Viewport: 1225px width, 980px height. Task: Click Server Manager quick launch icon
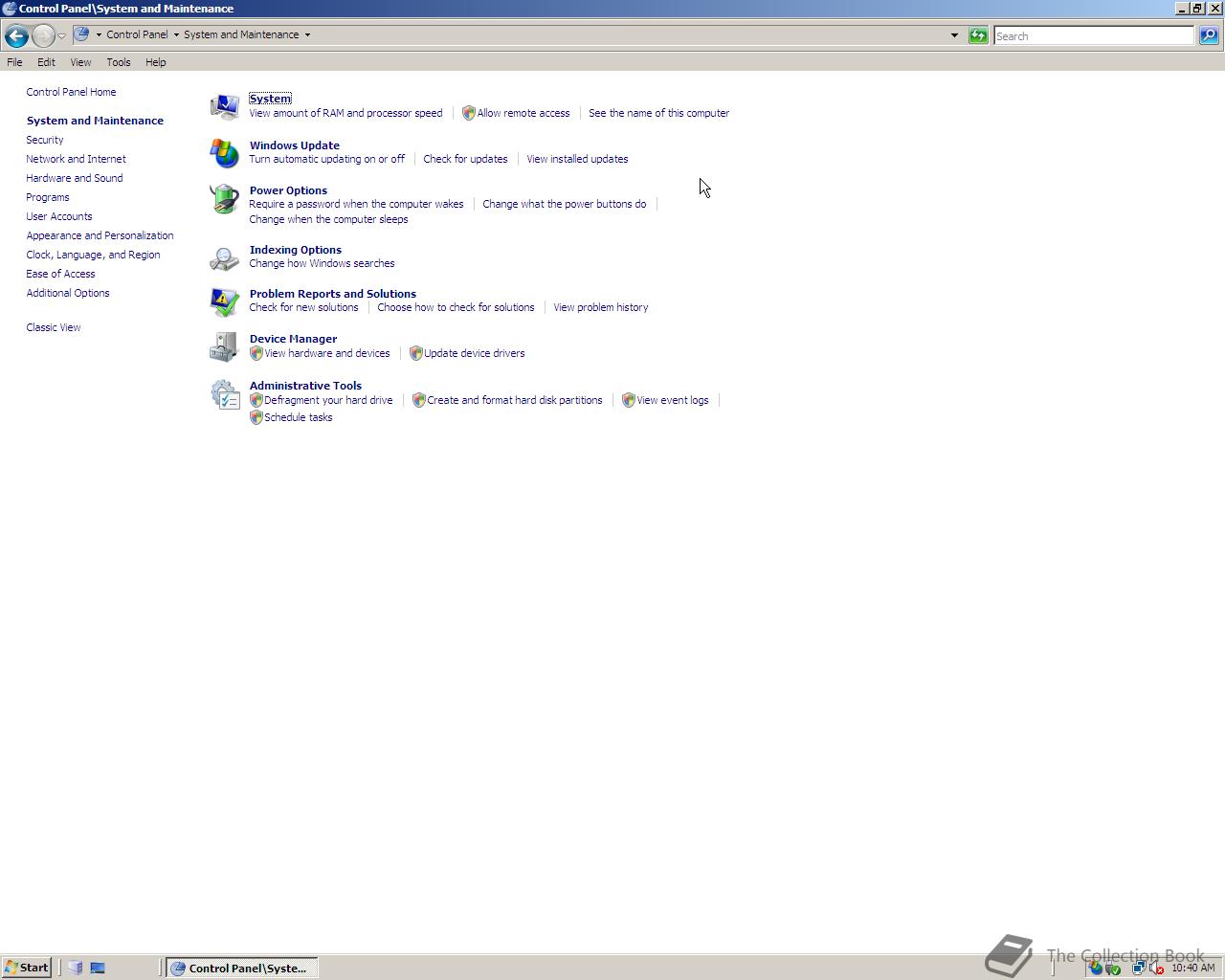click(x=76, y=968)
